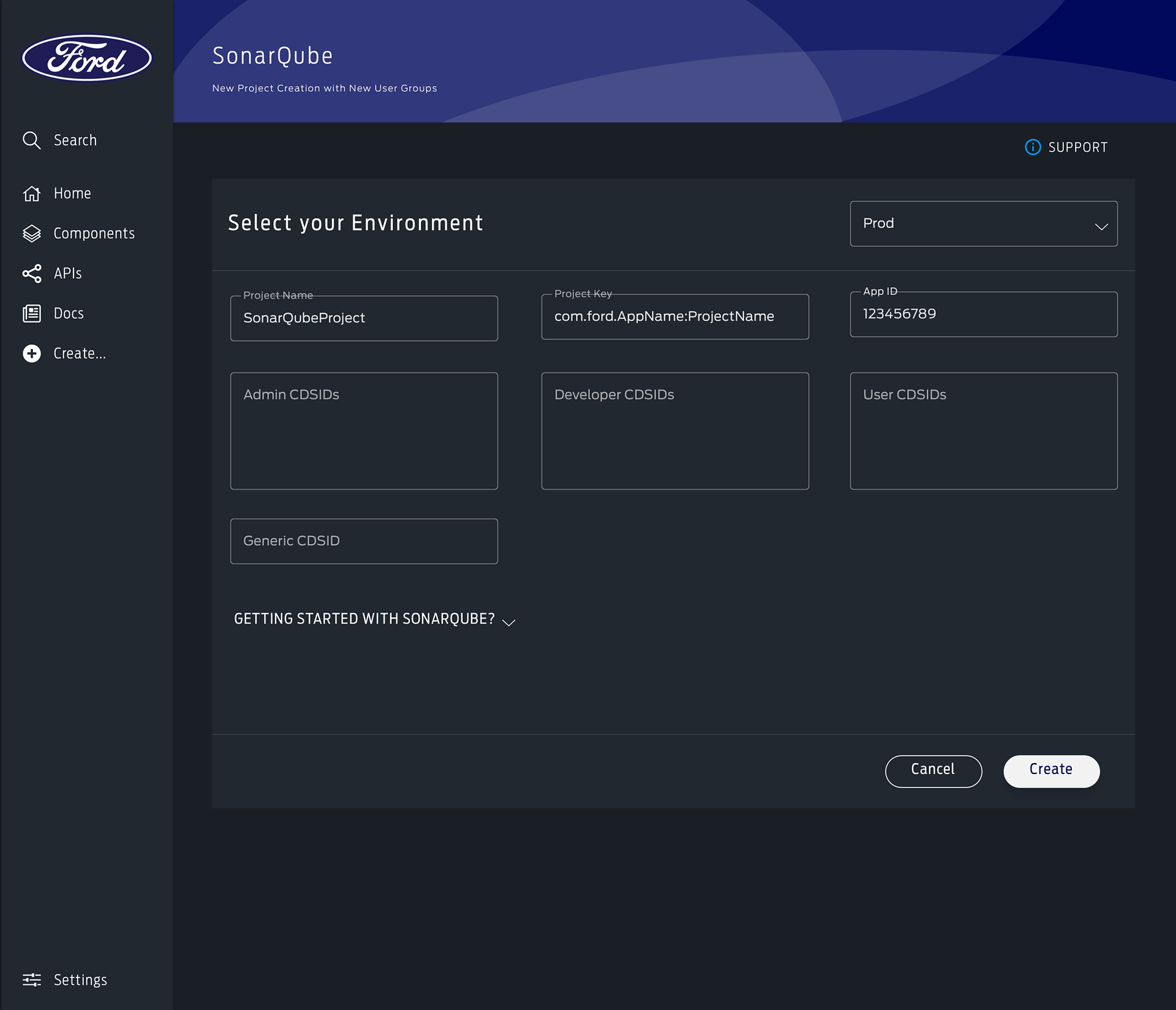1176x1010 pixels.
Task: Click the Settings sliders icon
Action: (x=32, y=979)
